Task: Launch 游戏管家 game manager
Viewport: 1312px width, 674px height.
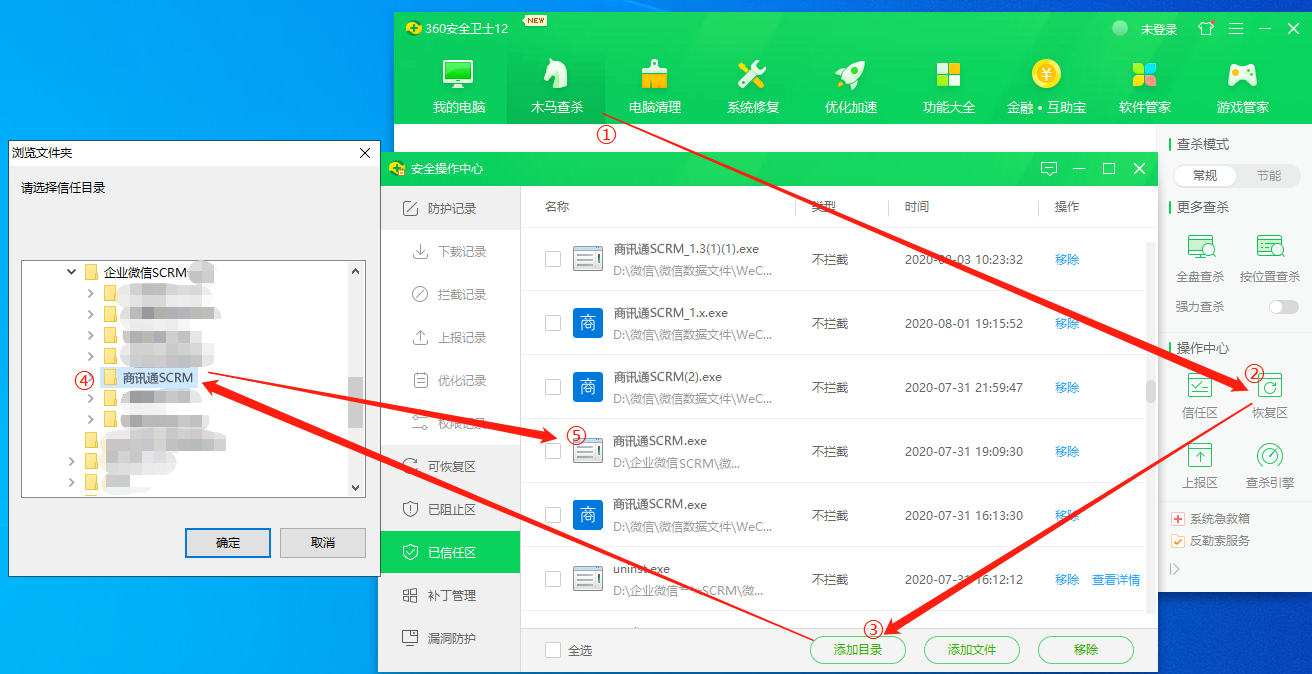Action: (1242, 87)
